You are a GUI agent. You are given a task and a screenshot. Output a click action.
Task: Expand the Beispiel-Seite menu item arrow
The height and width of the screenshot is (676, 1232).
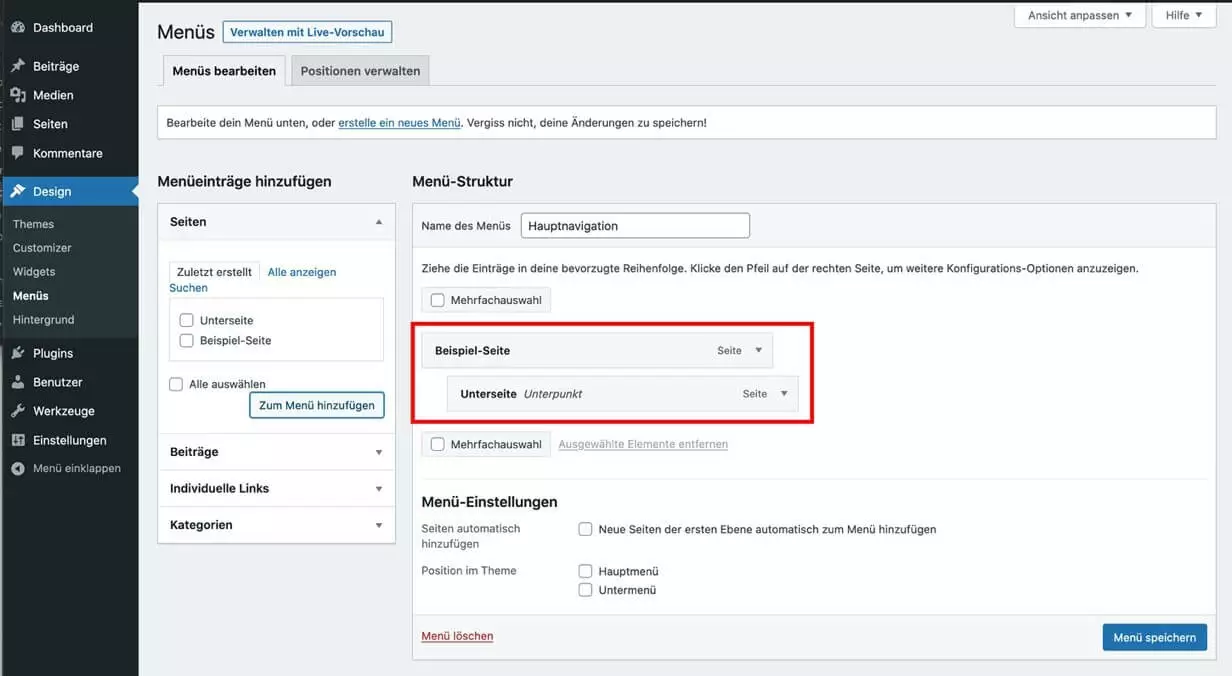click(758, 351)
